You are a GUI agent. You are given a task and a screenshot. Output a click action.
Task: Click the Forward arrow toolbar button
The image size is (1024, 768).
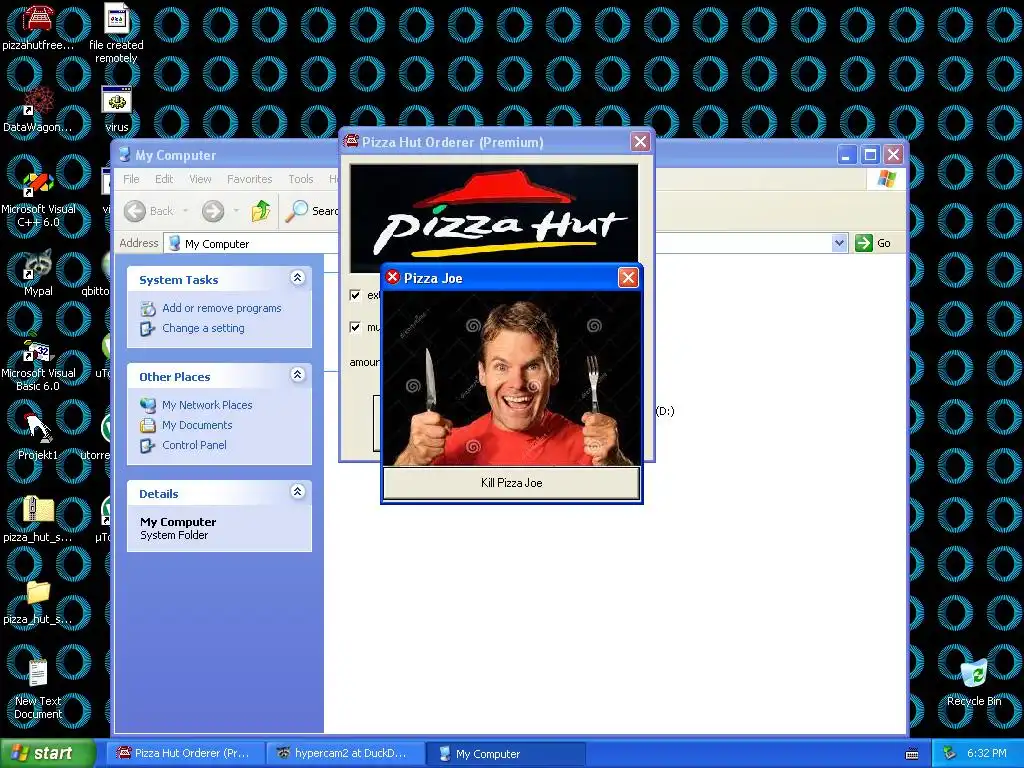click(213, 211)
